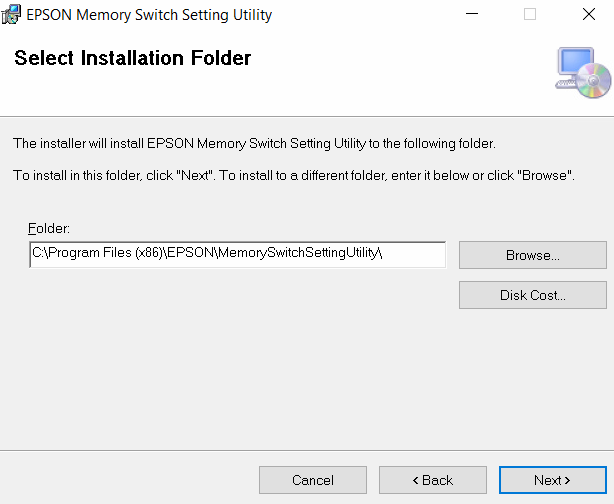Click the 'installer will install' description line

pyautogui.click(x=253, y=143)
